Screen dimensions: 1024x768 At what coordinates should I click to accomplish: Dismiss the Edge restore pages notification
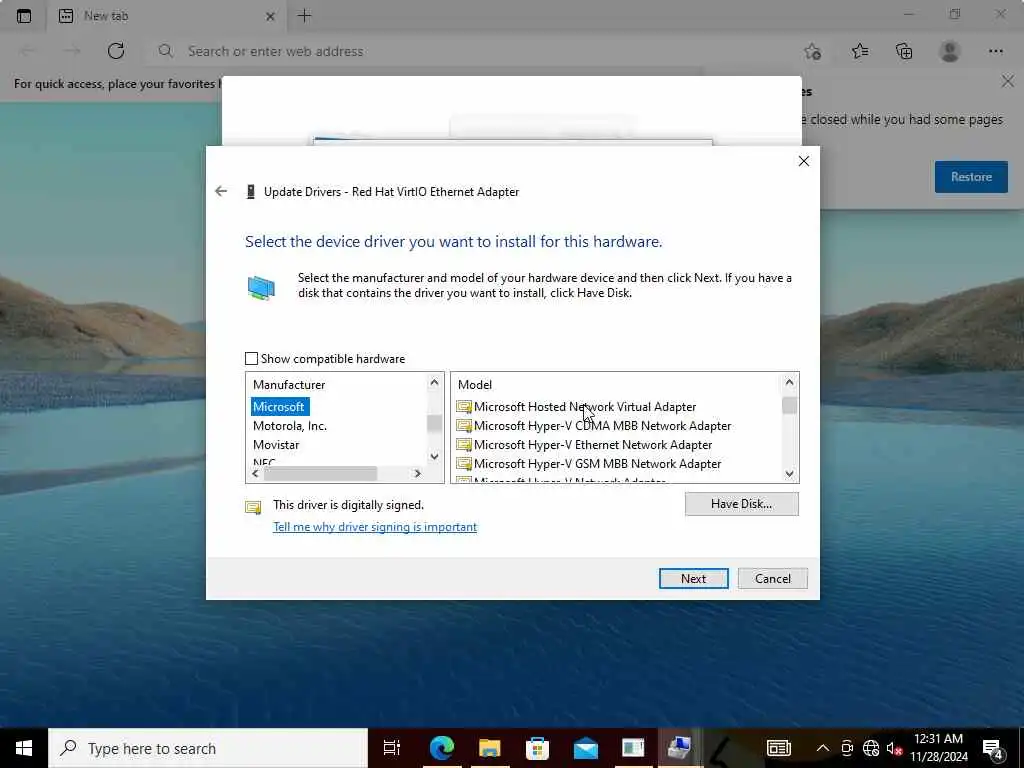(1008, 82)
